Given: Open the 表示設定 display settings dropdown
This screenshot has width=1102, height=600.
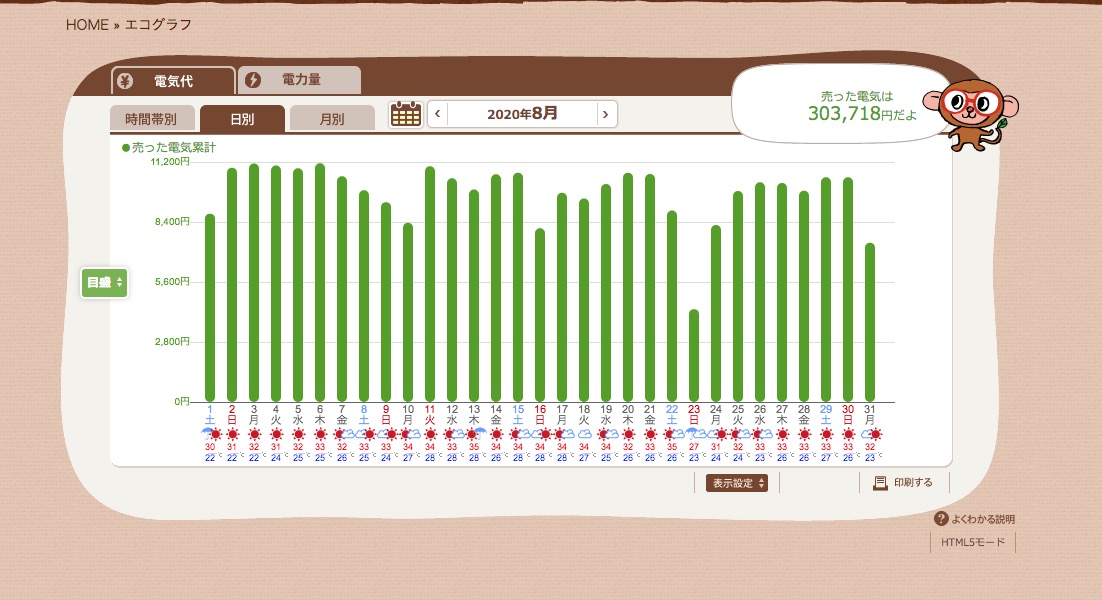Looking at the screenshot, I should click(737, 483).
